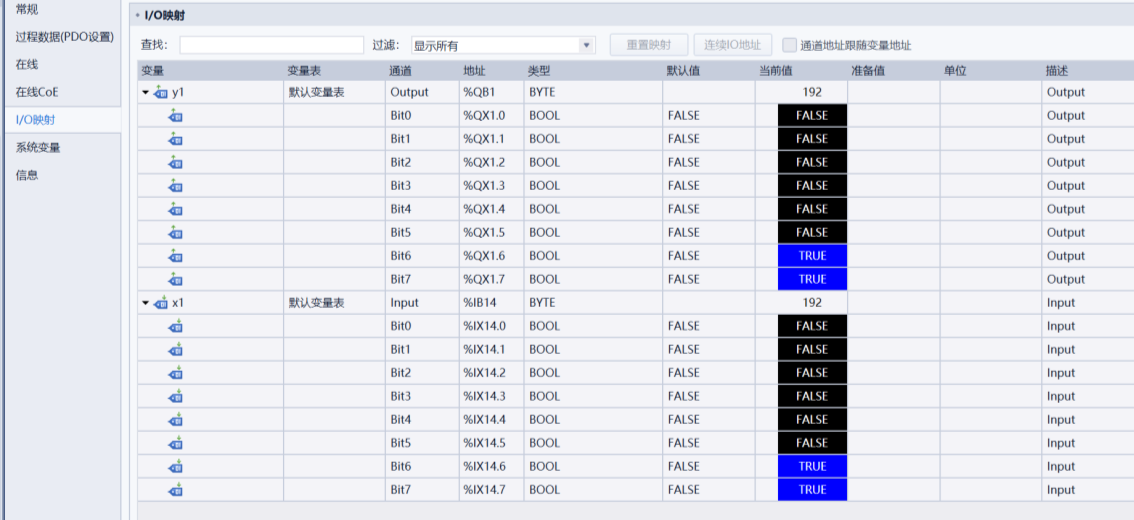Click the variable icon in the %QX1.7 row
Viewport: 1134px width, 520px height.
(x=176, y=280)
